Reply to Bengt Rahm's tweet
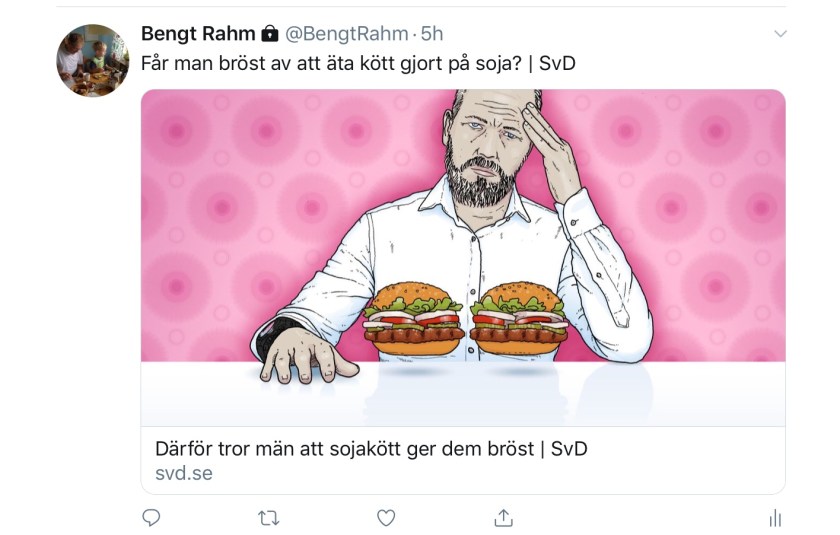This screenshot has height=535, width=840. 152,518
